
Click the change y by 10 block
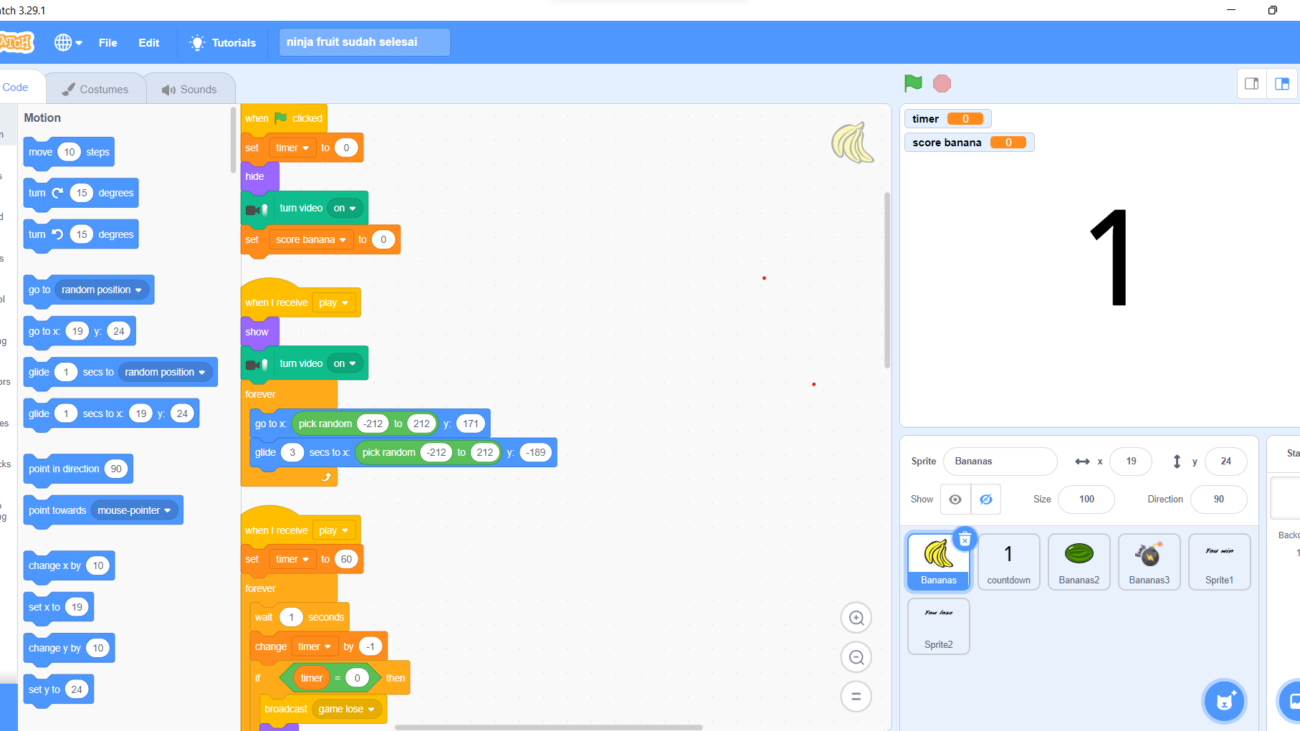click(x=69, y=648)
